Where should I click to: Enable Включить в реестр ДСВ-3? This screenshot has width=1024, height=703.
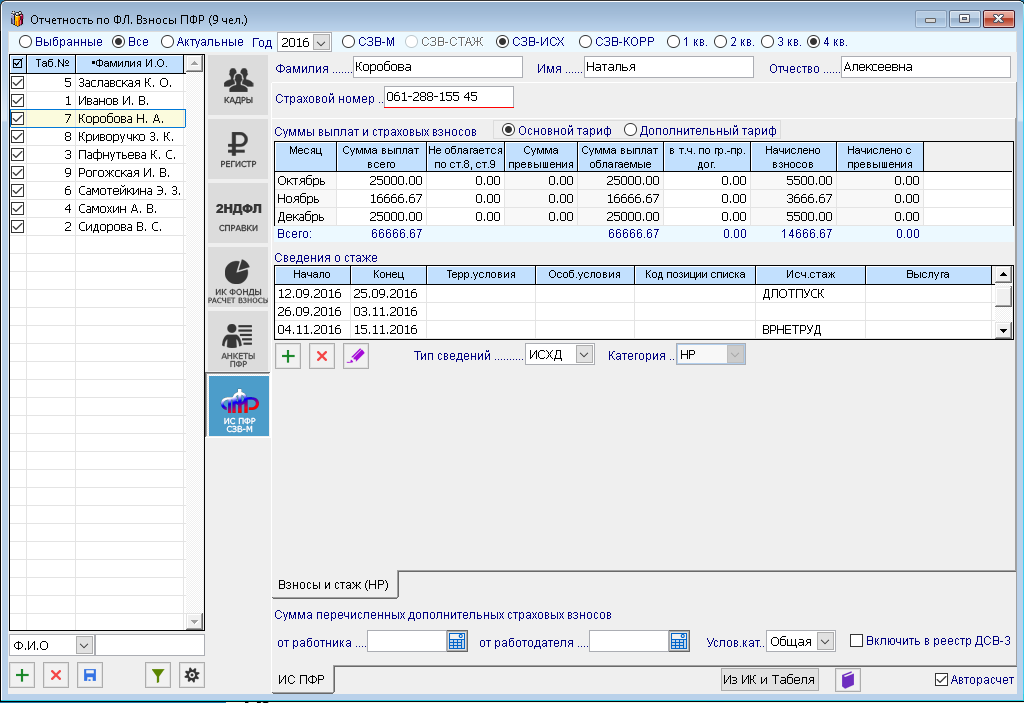point(856,640)
